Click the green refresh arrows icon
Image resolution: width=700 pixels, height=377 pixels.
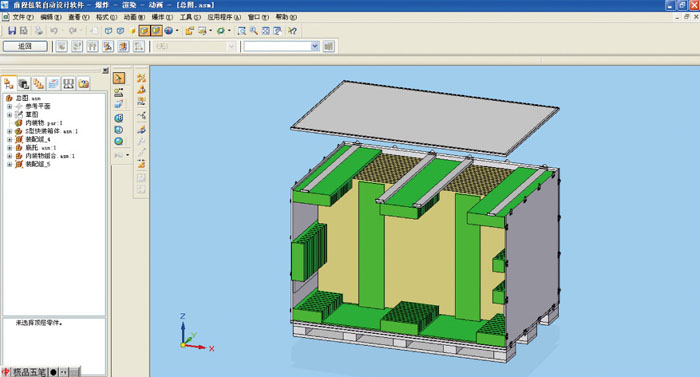[221, 30]
